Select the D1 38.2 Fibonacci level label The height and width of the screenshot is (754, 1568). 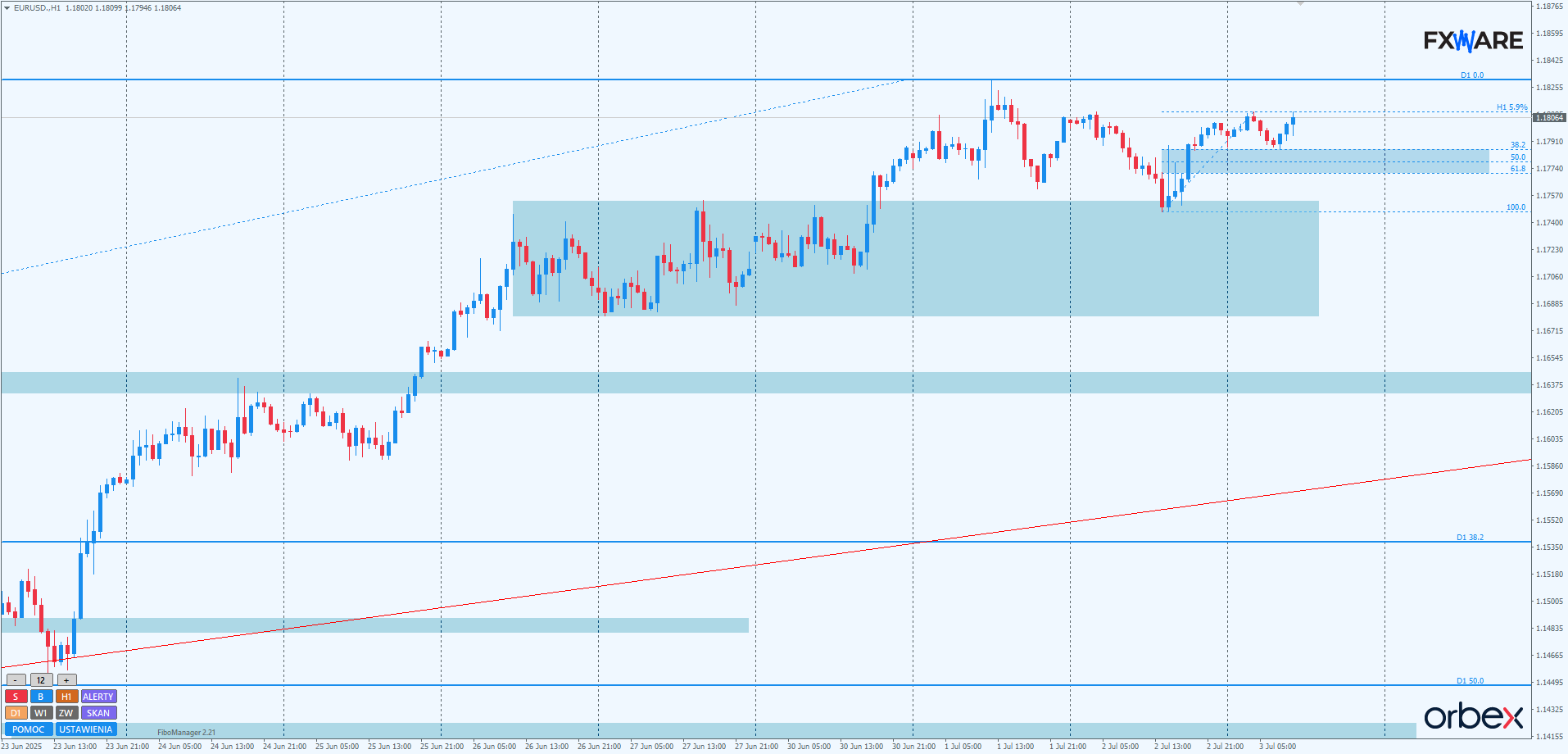point(1470,538)
